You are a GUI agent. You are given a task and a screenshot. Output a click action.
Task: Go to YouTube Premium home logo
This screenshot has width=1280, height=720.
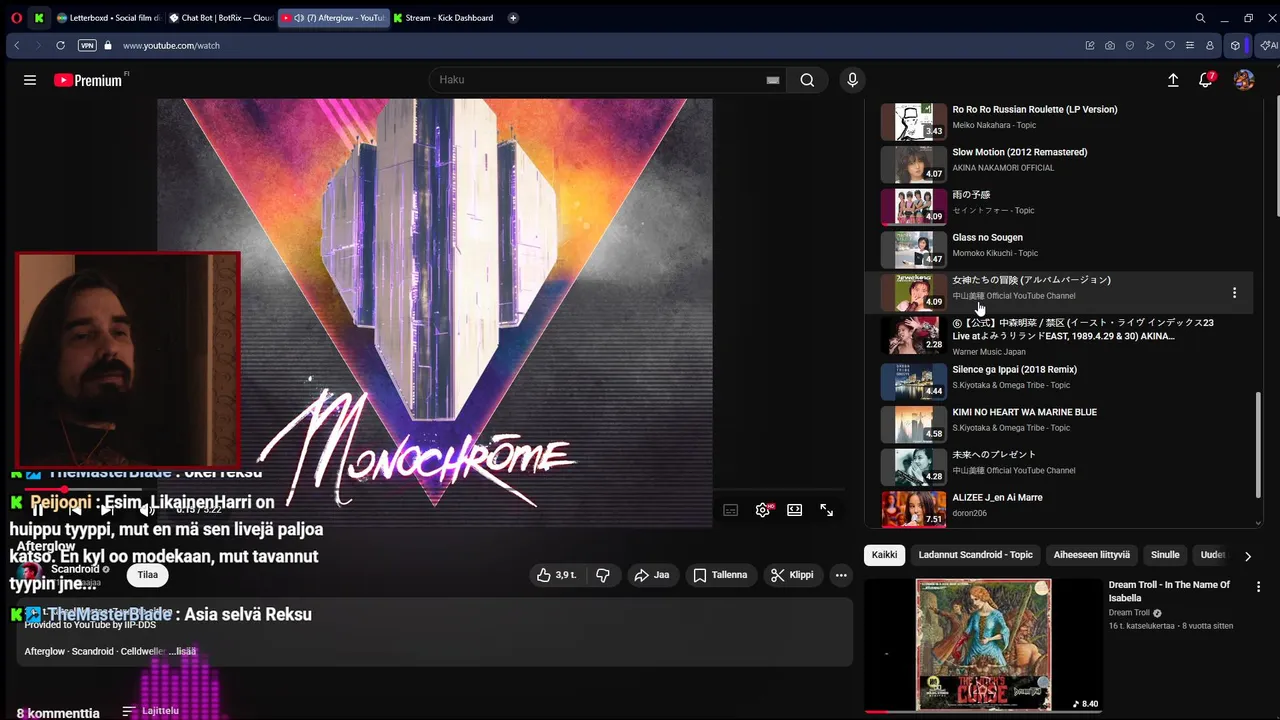pyautogui.click(x=90, y=80)
